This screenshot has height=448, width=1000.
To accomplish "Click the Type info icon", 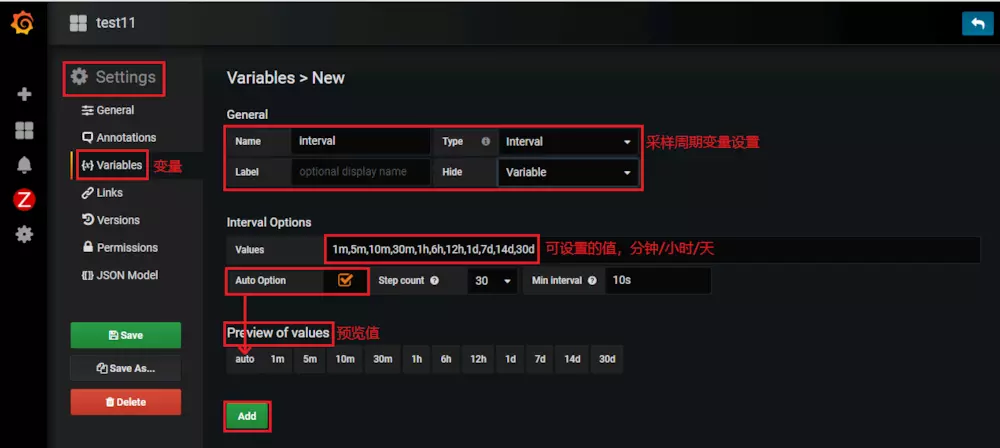I will coord(486,142).
